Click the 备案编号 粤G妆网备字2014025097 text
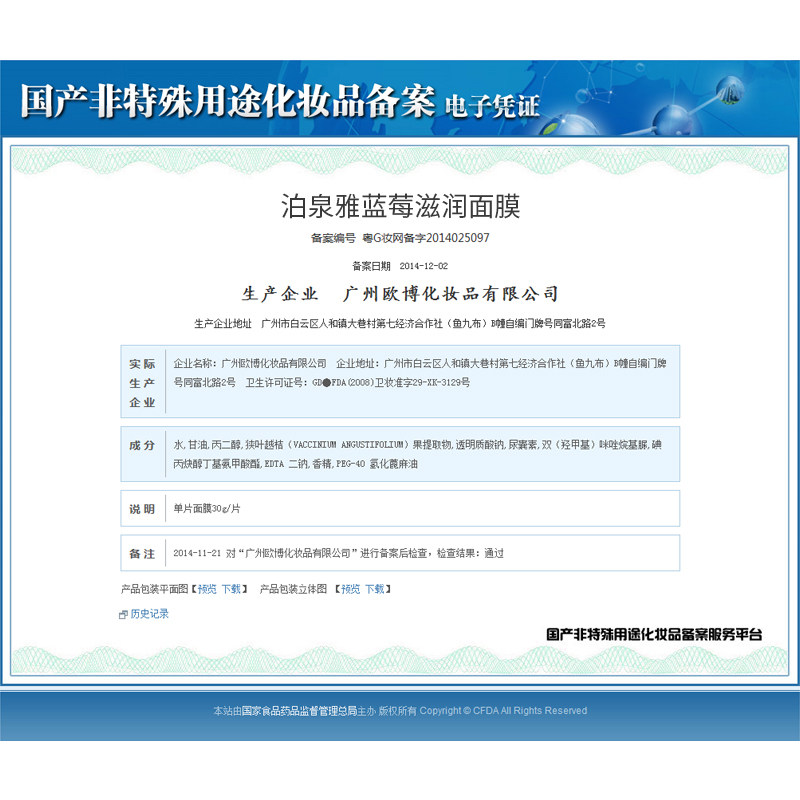The width and height of the screenshot is (800, 800). 400,238
